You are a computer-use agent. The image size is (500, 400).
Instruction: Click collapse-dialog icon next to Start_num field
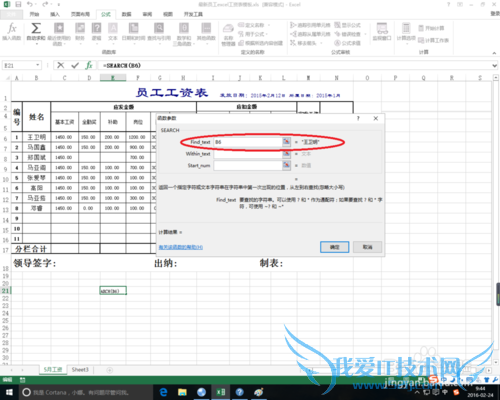(286, 165)
